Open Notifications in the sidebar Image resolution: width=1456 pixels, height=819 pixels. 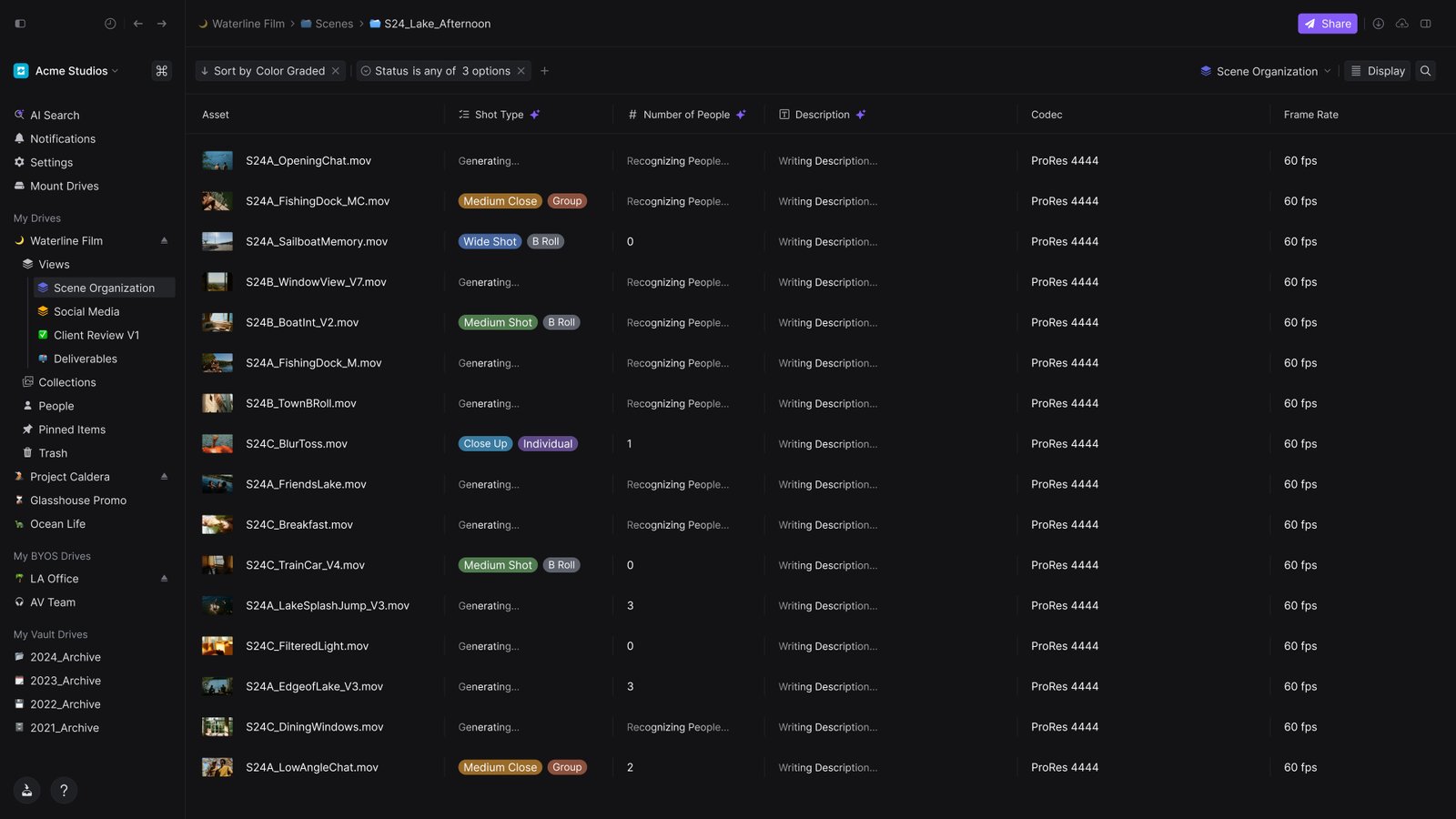62,138
